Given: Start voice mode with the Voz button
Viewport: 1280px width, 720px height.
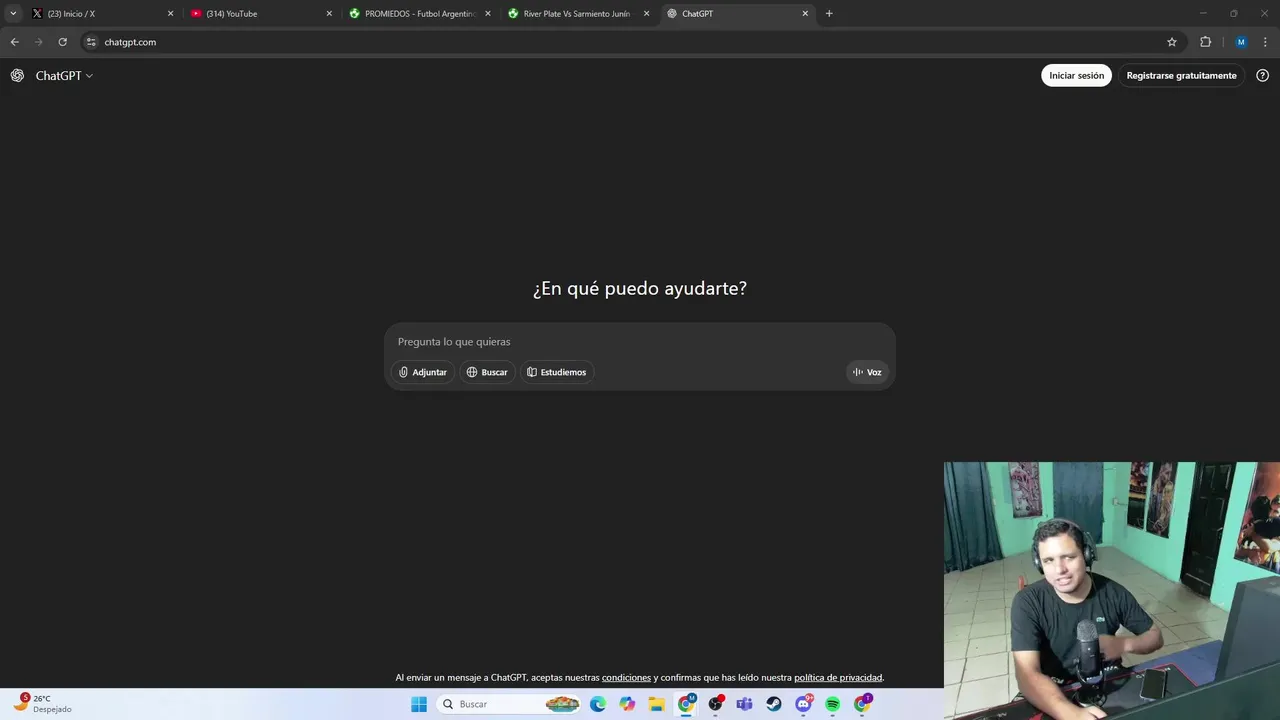Looking at the screenshot, I should point(867,372).
